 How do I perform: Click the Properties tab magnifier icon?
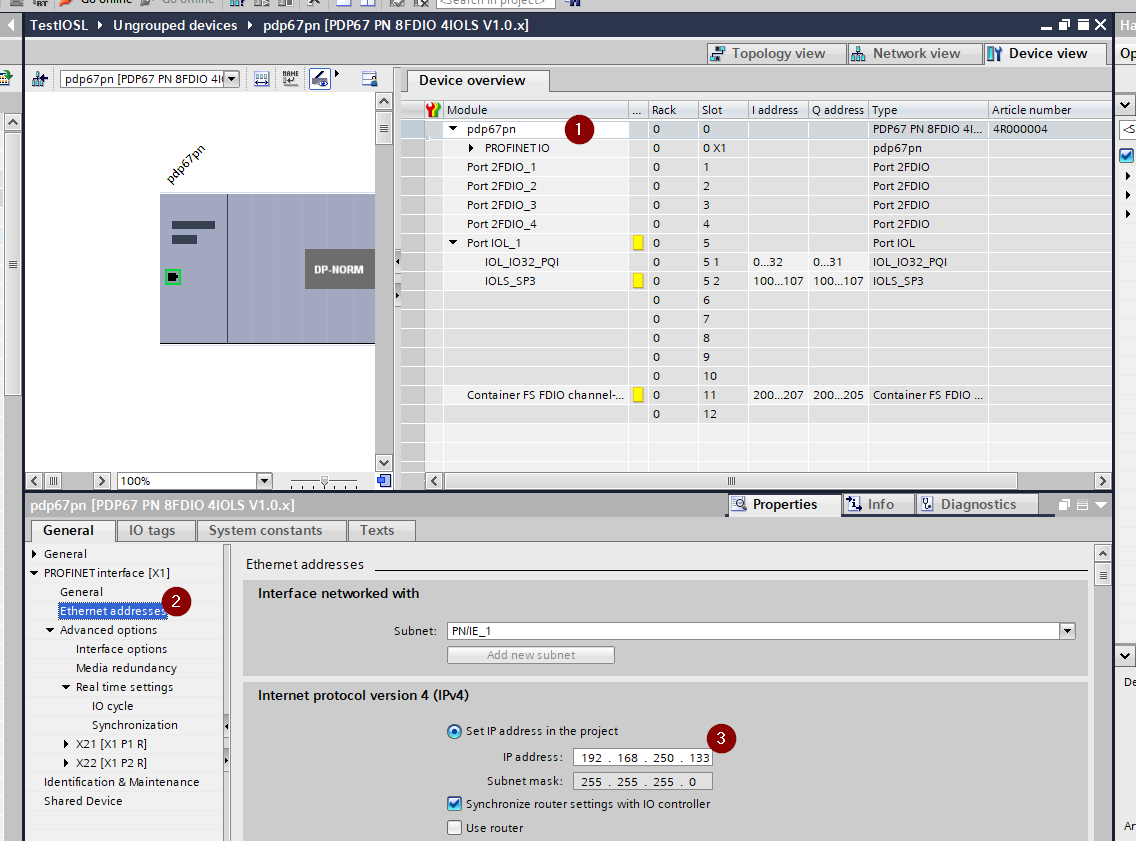739,504
